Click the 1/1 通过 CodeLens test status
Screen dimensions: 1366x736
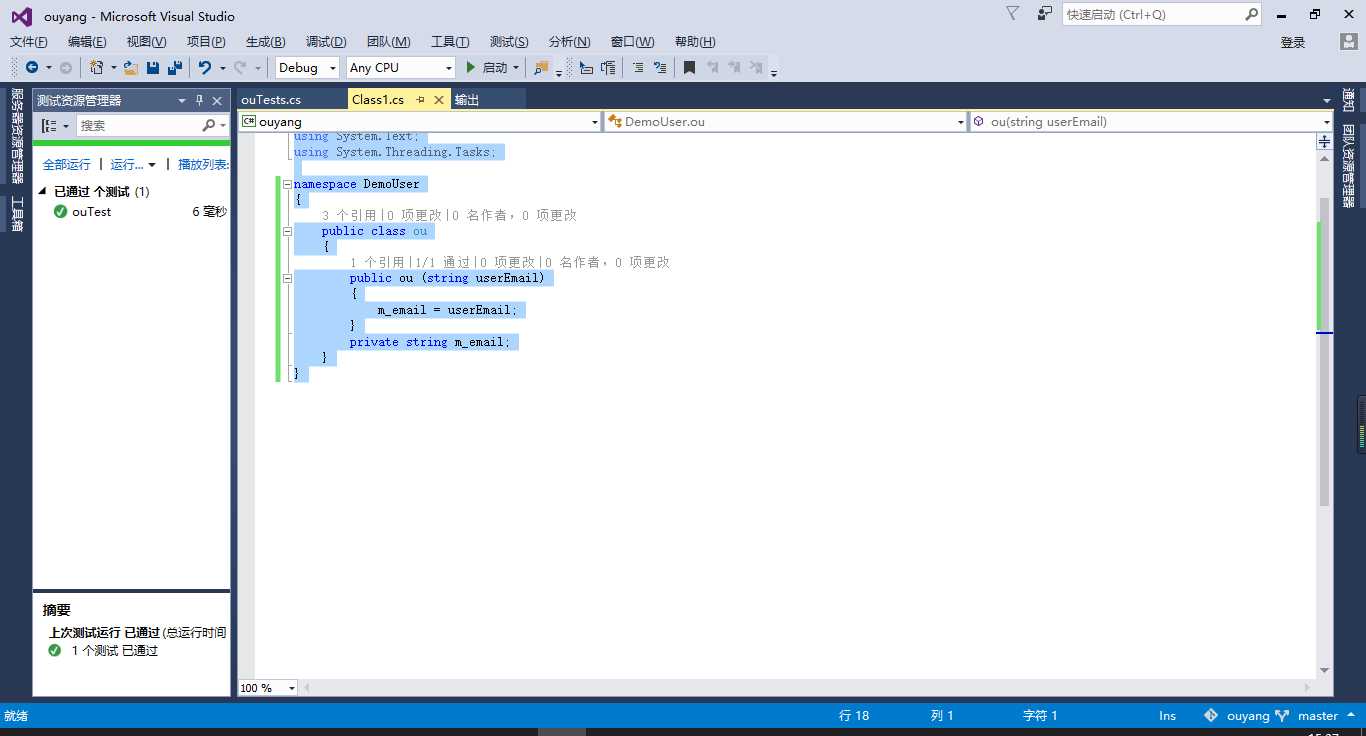(x=443, y=262)
